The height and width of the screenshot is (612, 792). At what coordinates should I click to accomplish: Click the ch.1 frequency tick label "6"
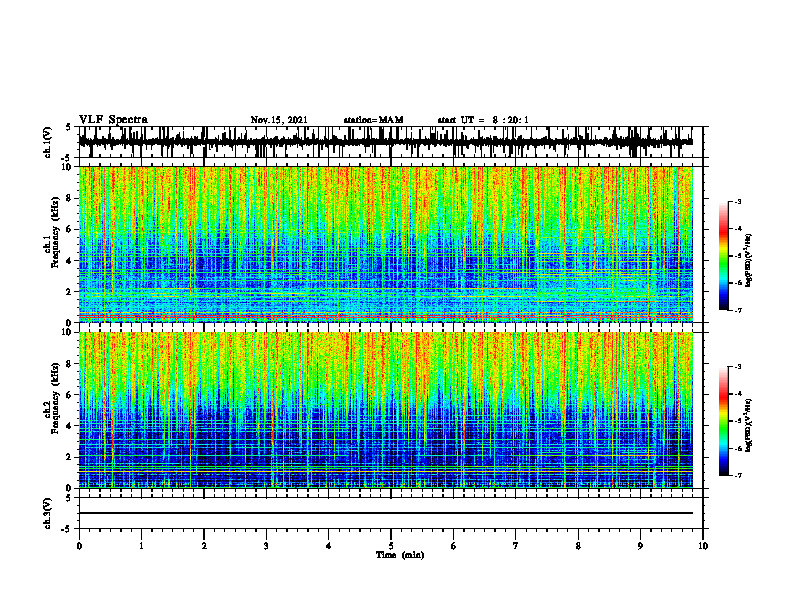pyautogui.click(x=70, y=230)
